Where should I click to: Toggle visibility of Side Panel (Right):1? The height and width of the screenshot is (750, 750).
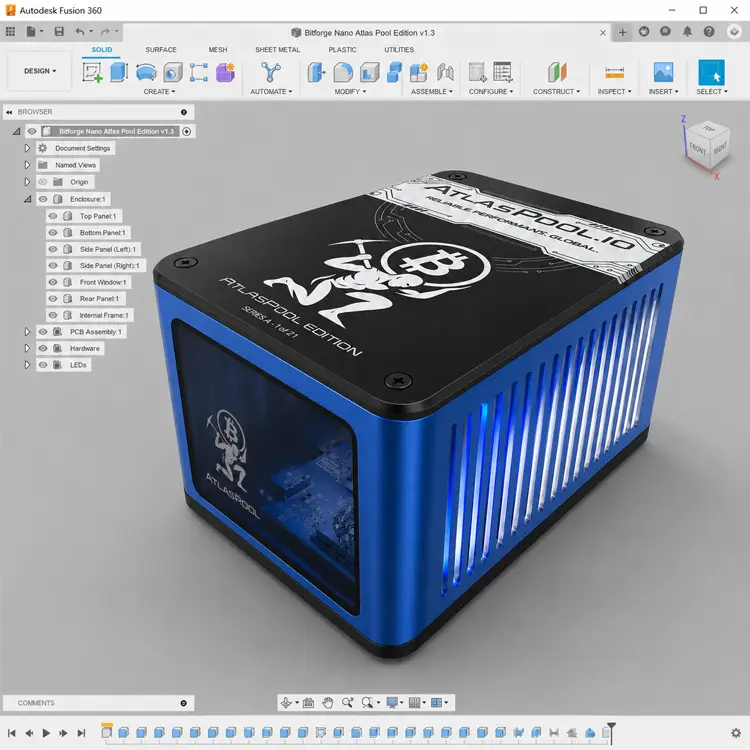(53, 265)
